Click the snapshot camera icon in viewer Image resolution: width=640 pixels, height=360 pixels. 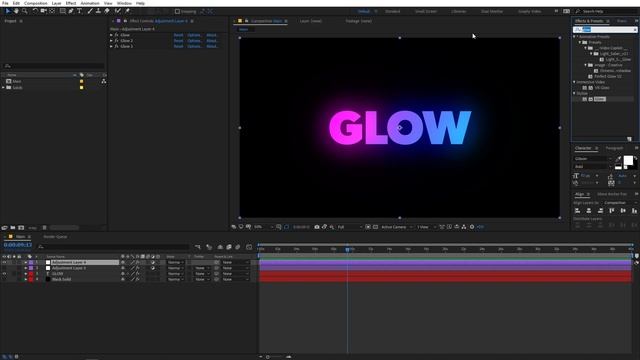tap(317, 227)
